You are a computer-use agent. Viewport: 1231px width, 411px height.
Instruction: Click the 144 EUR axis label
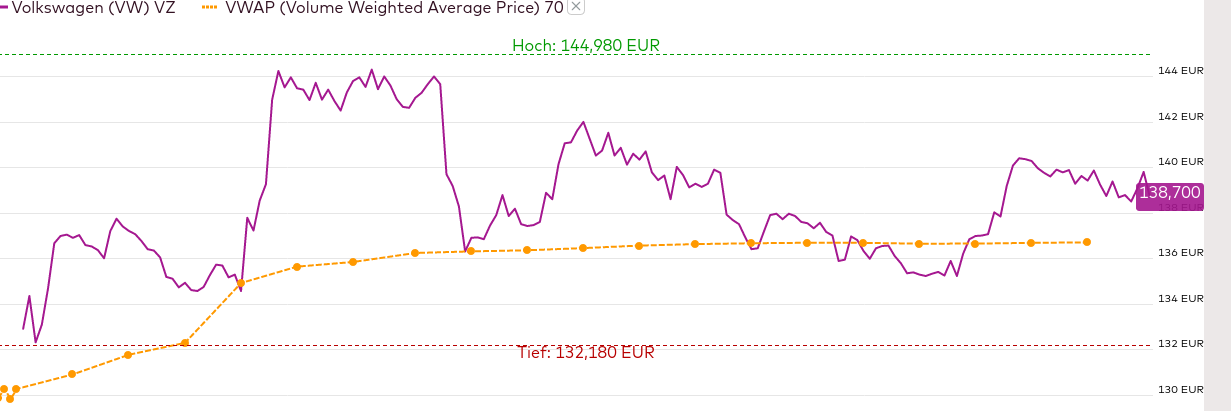1180,71
